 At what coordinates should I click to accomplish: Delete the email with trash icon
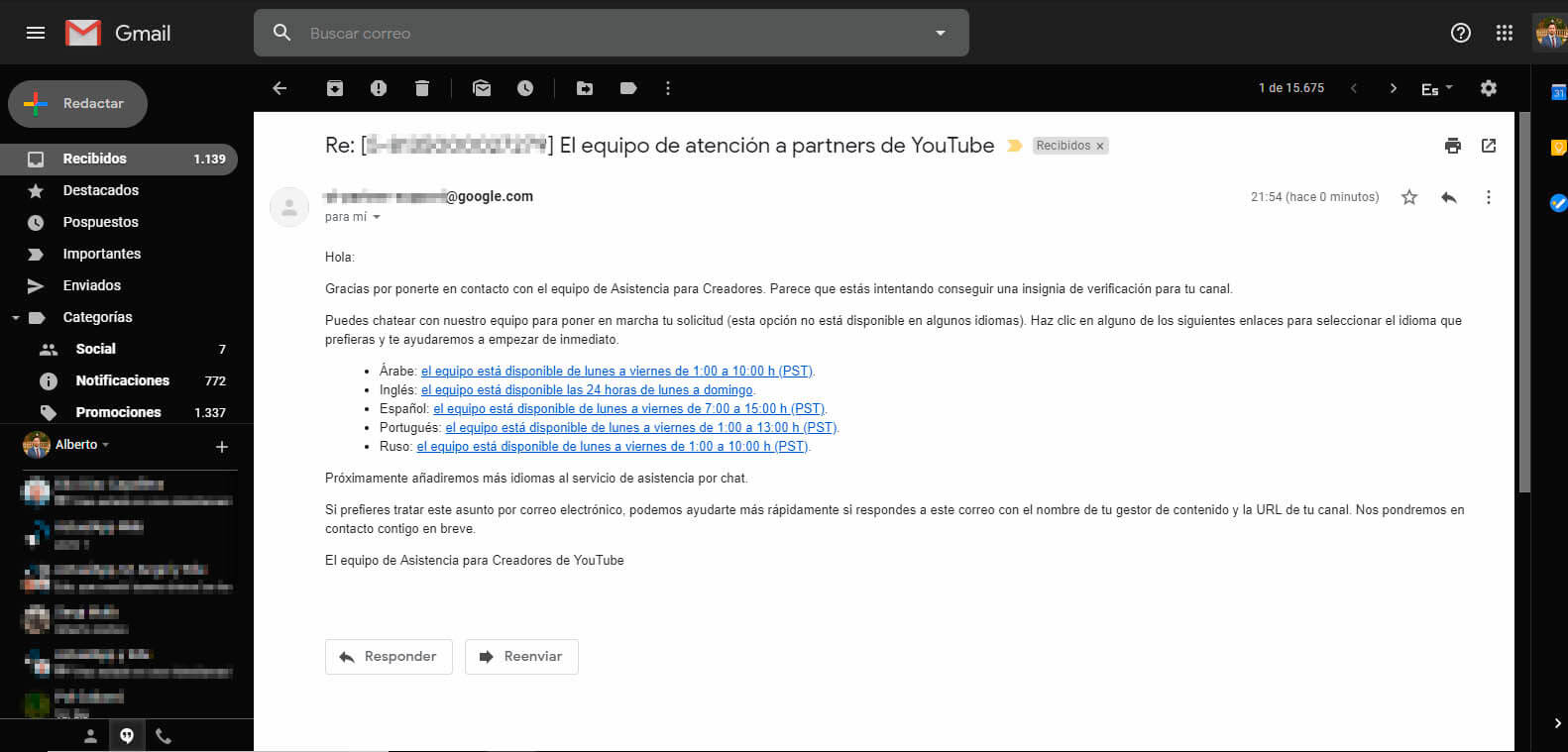[422, 88]
